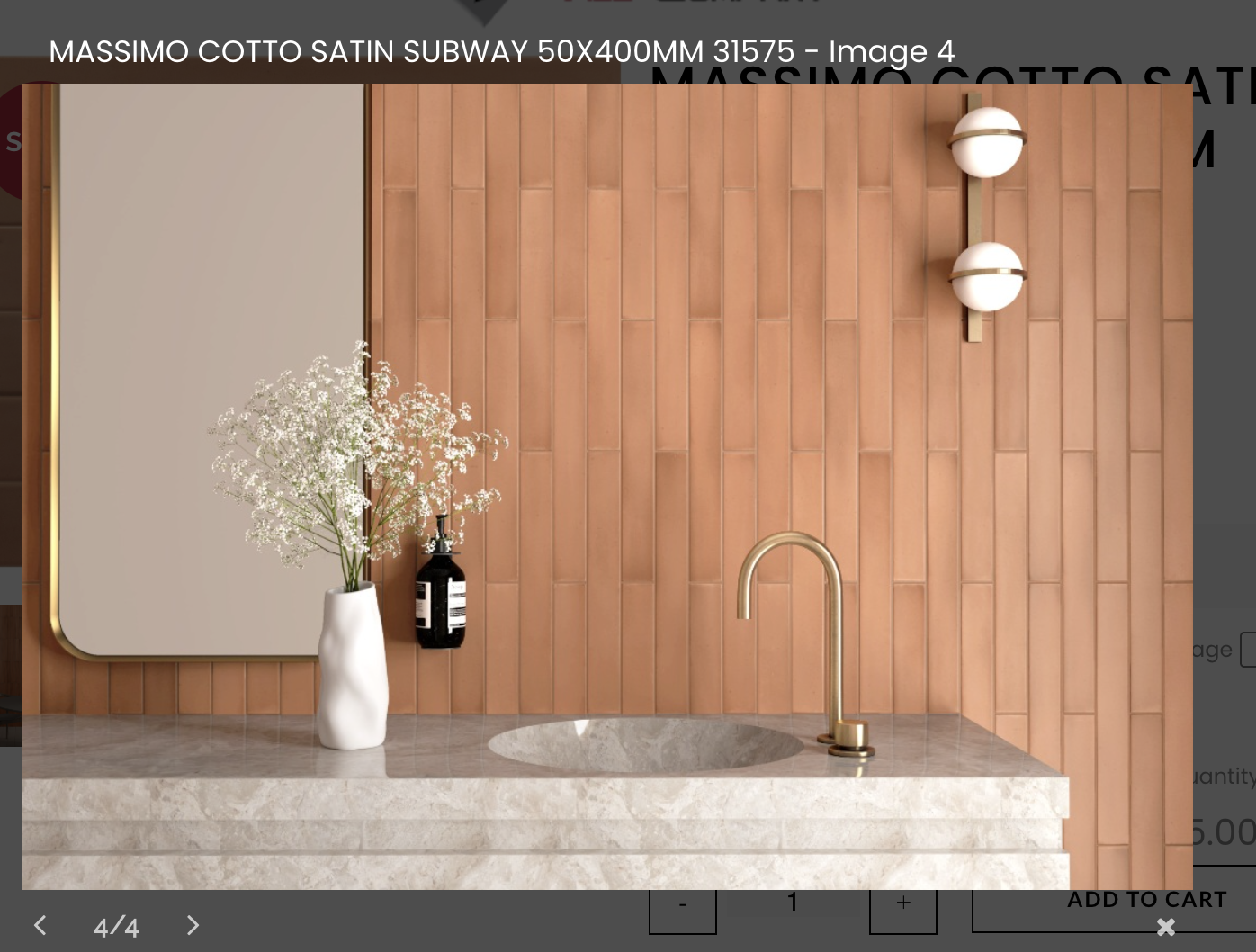Click the input box beside the 'age' label
Screen dimensions: 1256x952
click(x=1248, y=650)
